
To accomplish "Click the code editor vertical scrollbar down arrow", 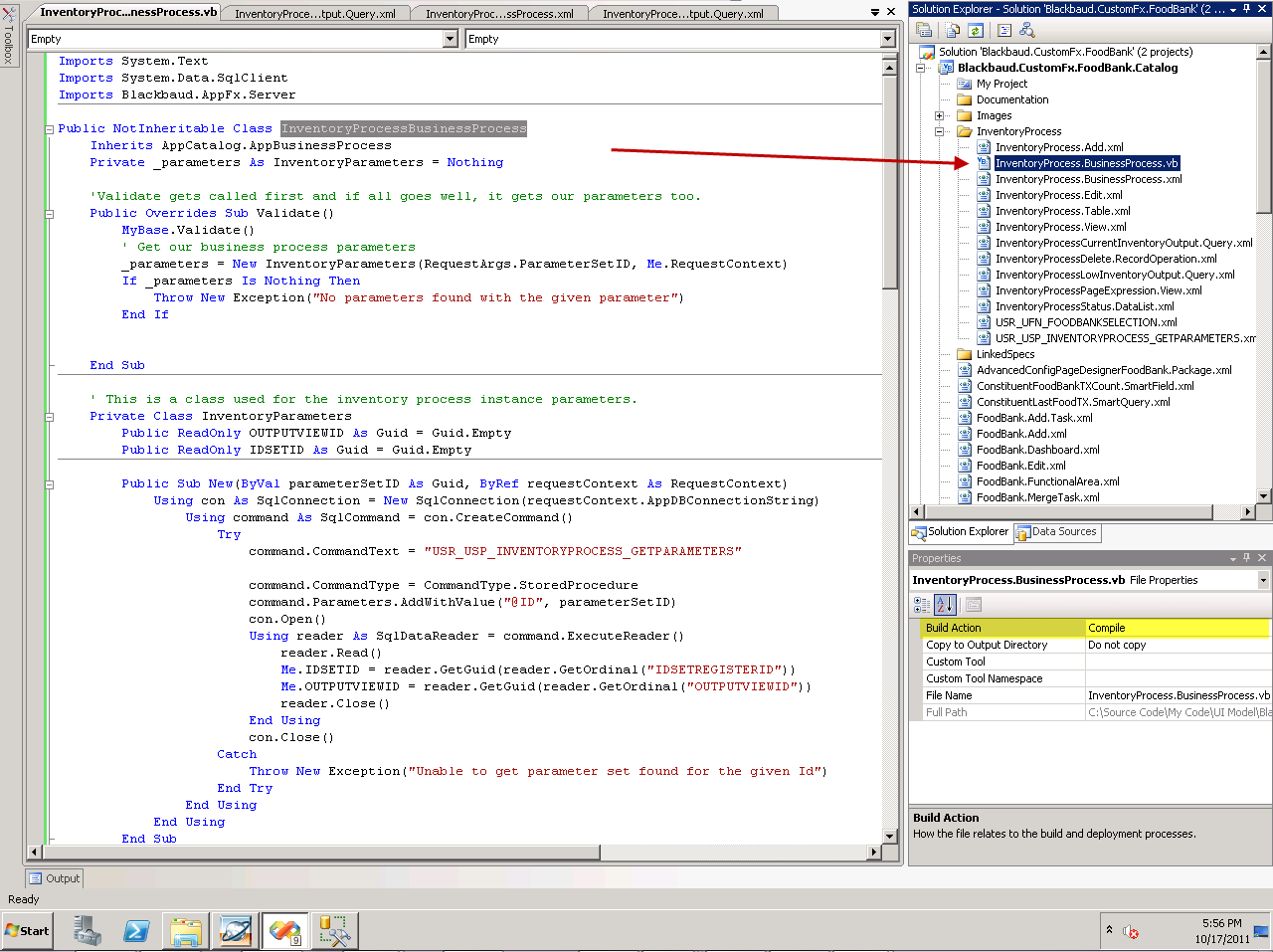I will pos(889,836).
